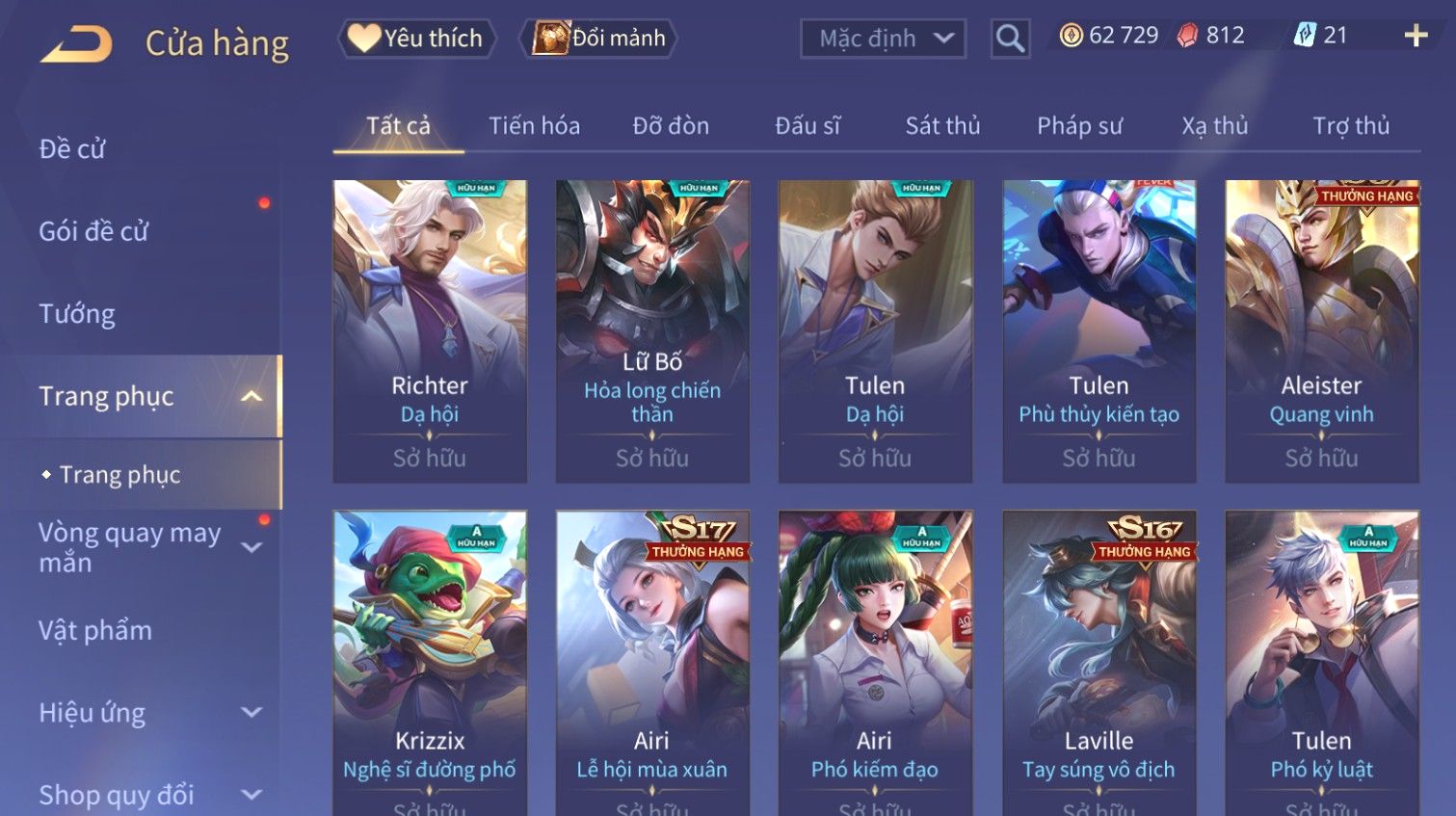This screenshot has height=816, width=1456.
Task: Switch to the Tiến hóa tab
Action: click(x=534, y=126)
